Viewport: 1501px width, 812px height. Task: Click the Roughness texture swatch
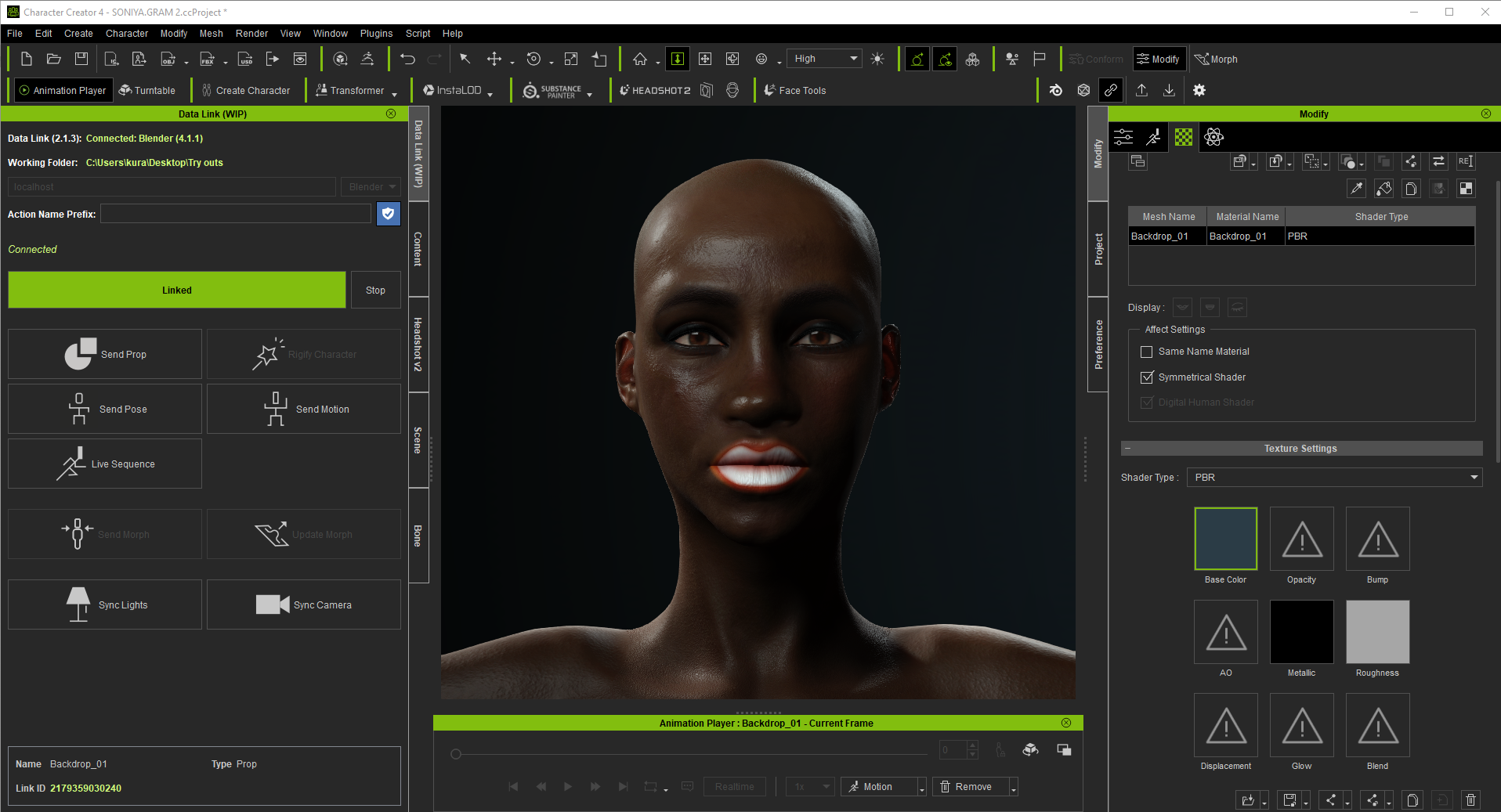click(1378, 632)
